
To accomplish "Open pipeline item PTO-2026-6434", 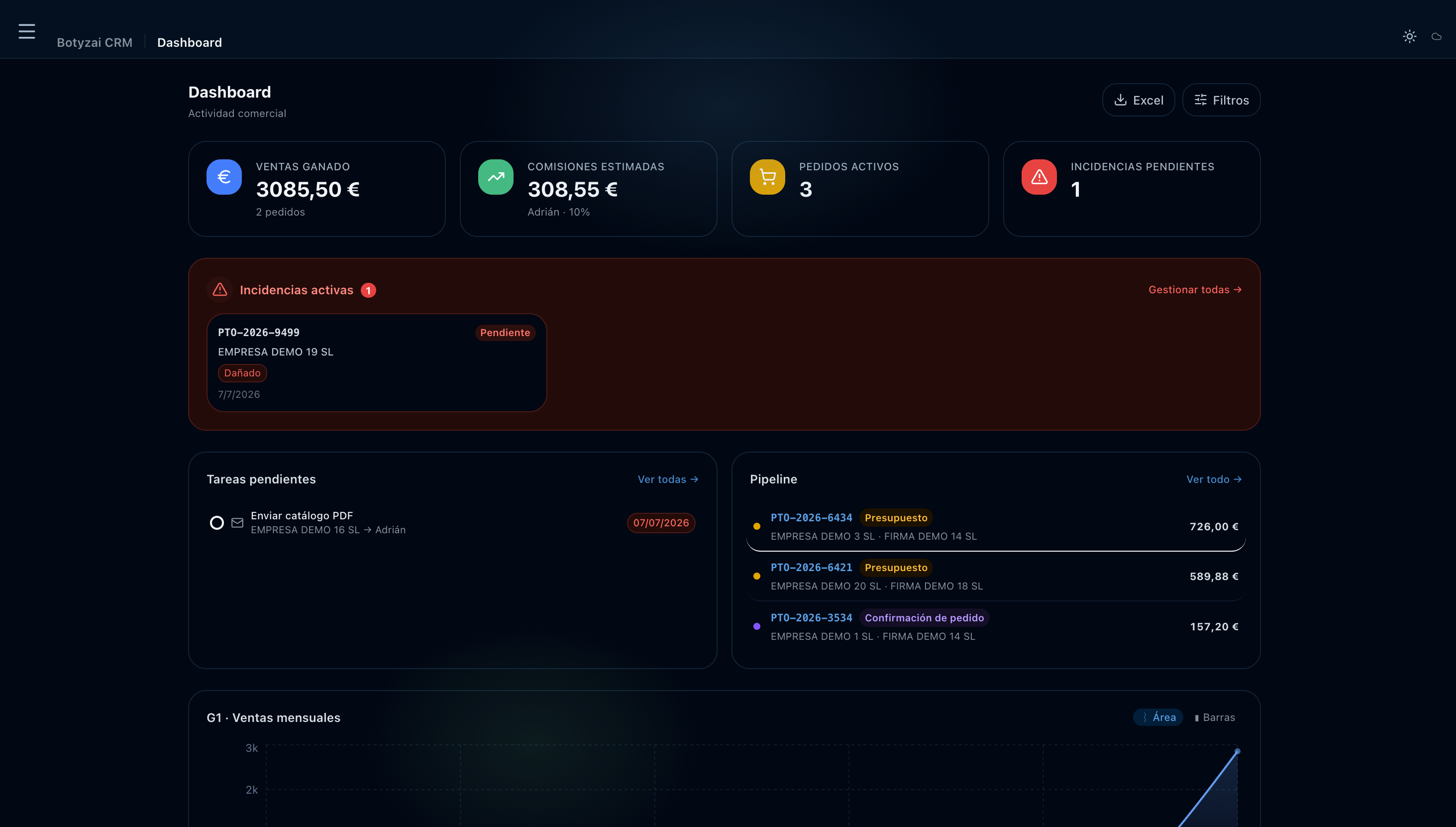I will (x=996, y=527).
